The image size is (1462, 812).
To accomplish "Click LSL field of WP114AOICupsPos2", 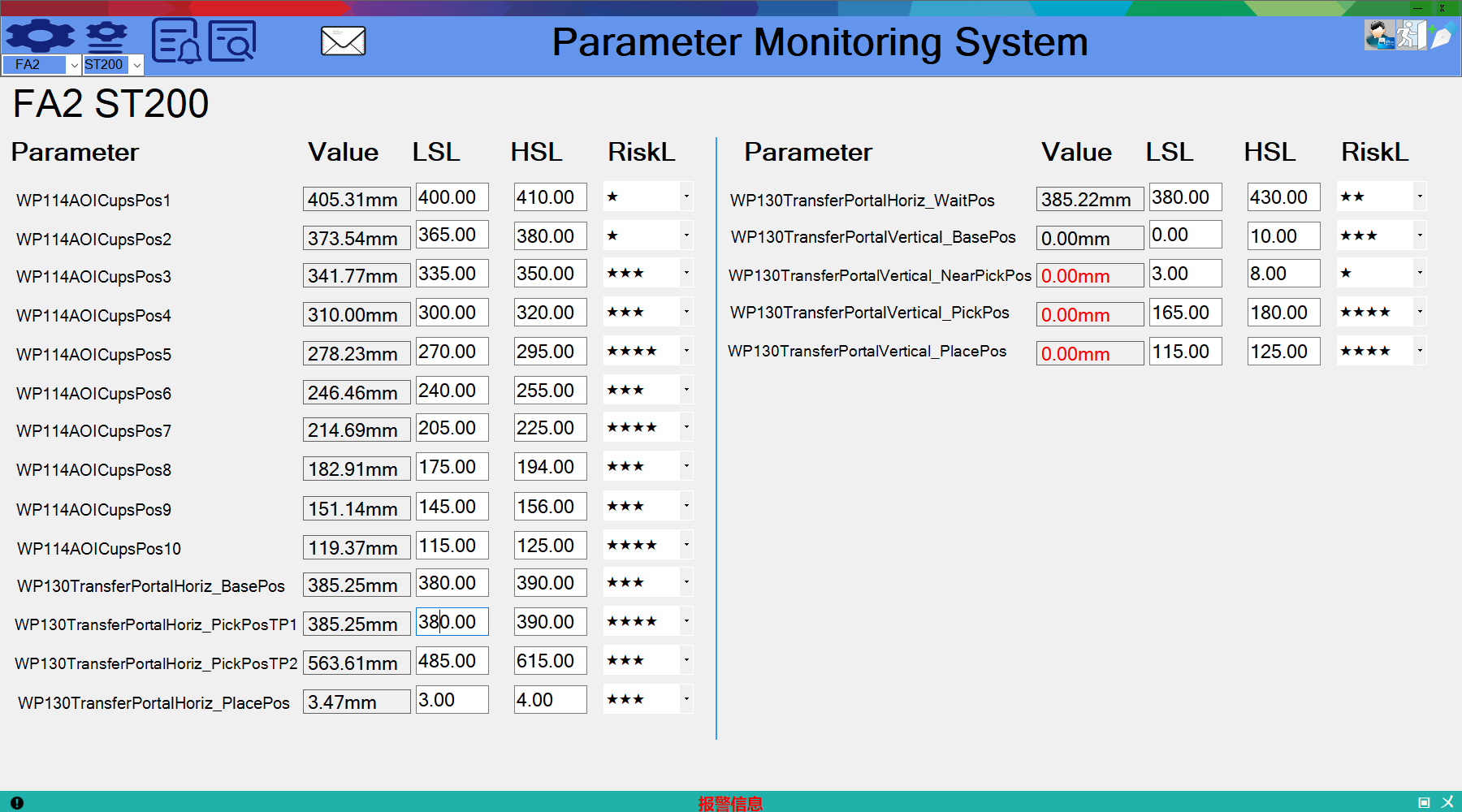I will pyautogui.click(x=452, y=235).
